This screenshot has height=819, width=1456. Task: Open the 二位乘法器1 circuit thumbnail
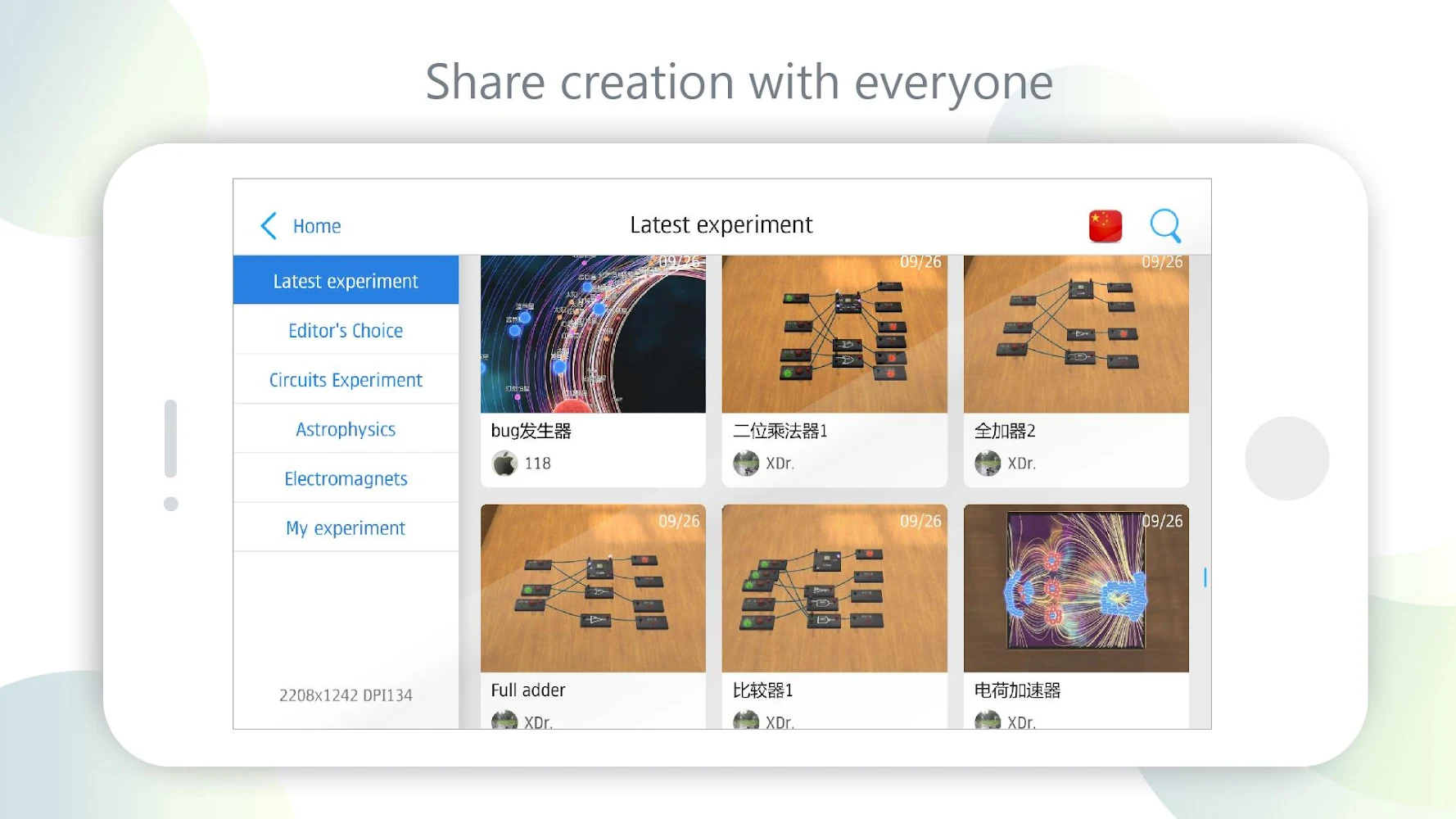pos(834,334)
